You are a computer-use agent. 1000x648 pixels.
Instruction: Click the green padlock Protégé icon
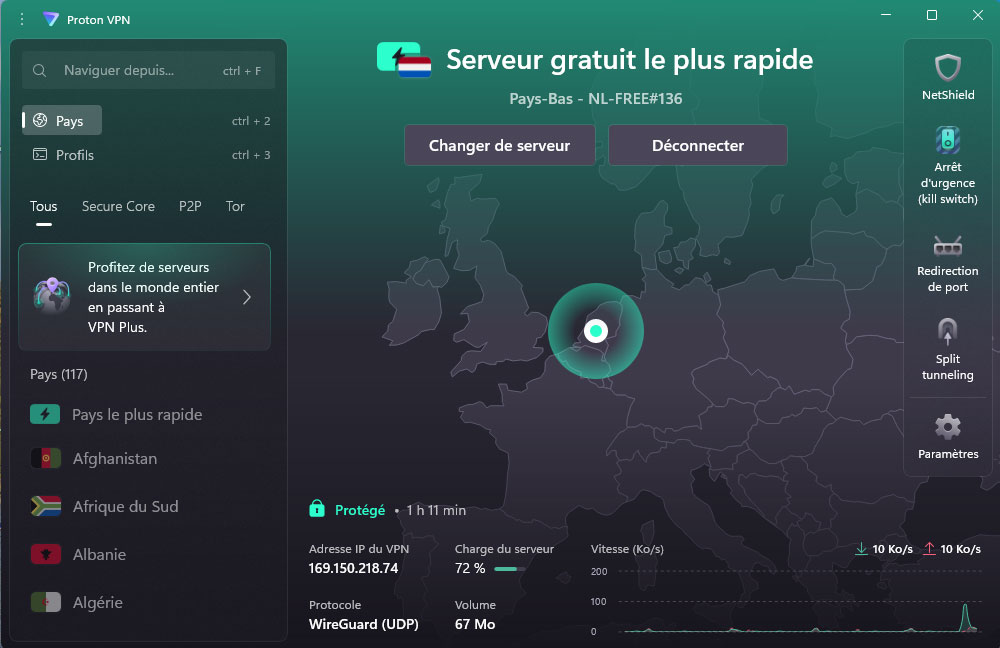[x=317, y=508]
